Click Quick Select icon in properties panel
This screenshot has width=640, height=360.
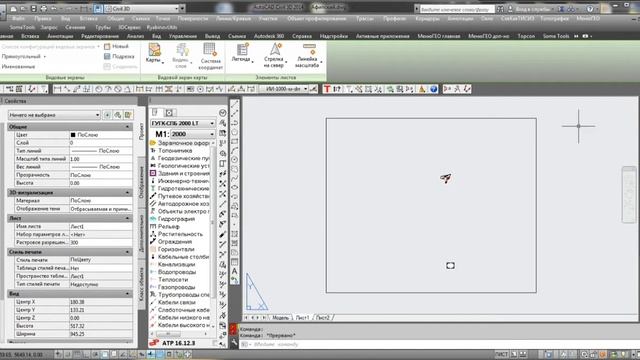128,115
